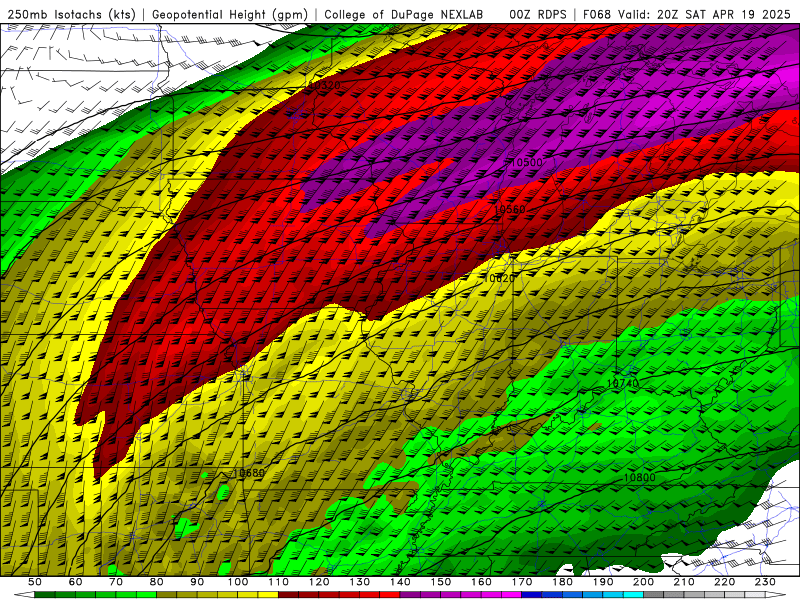Click the 10560 height contour label
The image size is (800, 600).
pos(509,209)
